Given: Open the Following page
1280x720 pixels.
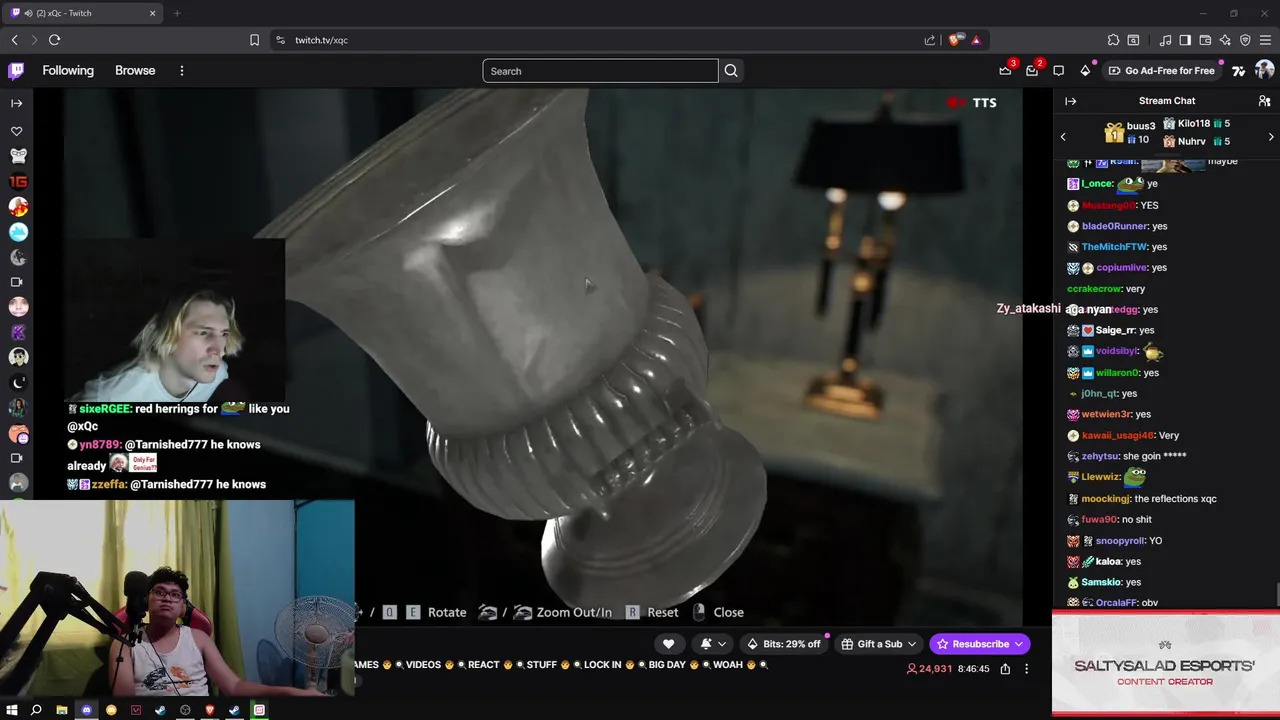Looking at the screenshot, I should [x=68, y=71].
